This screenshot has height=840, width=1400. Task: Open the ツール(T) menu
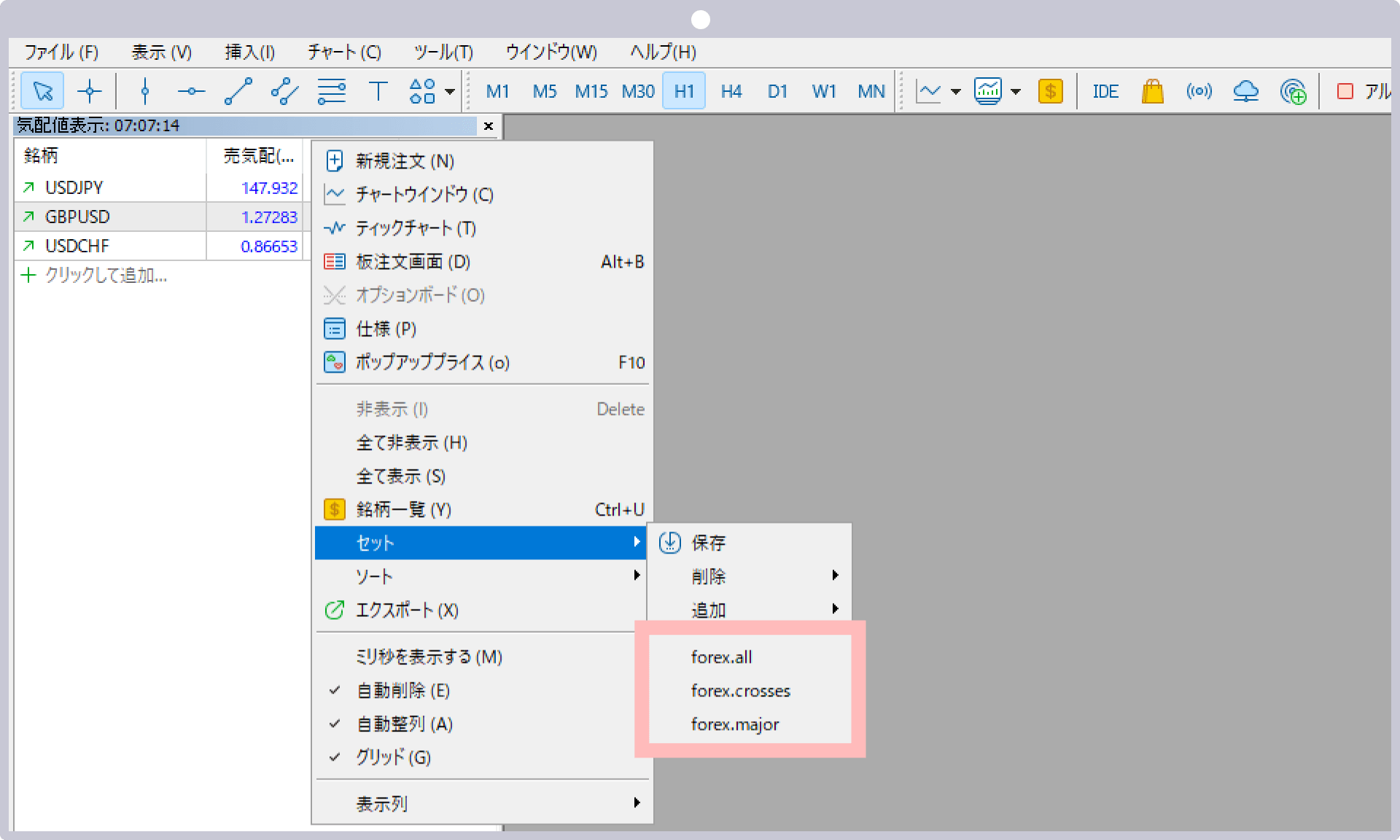click(x=443, y=52)
